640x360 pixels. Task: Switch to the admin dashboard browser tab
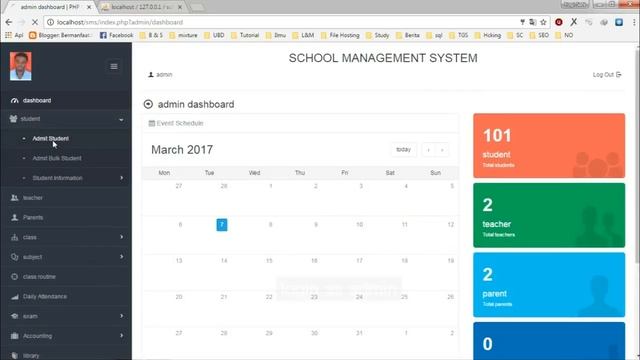pyautogui.click(x=50, y=7)
